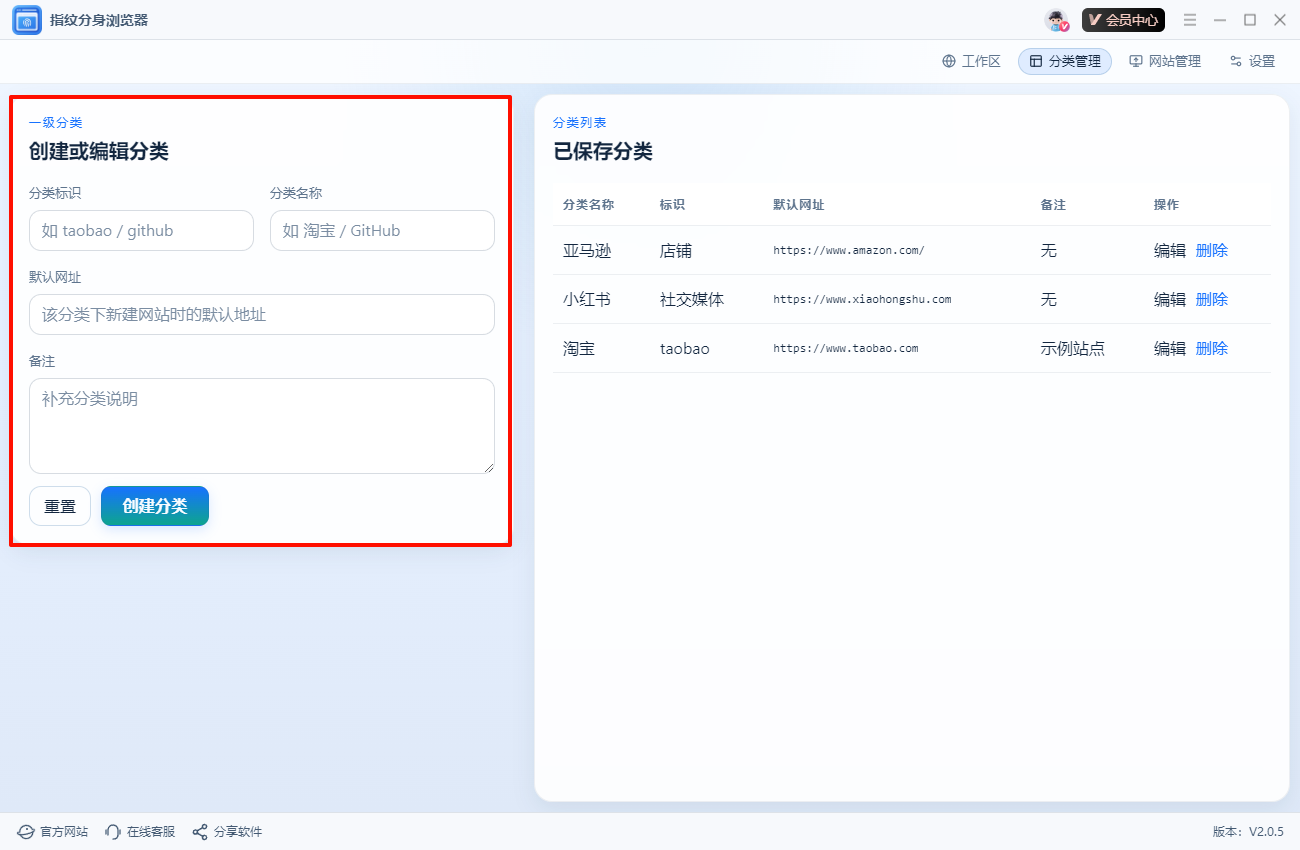Open the 设置 tab
1300x850 pixels.
(1252, 61)
